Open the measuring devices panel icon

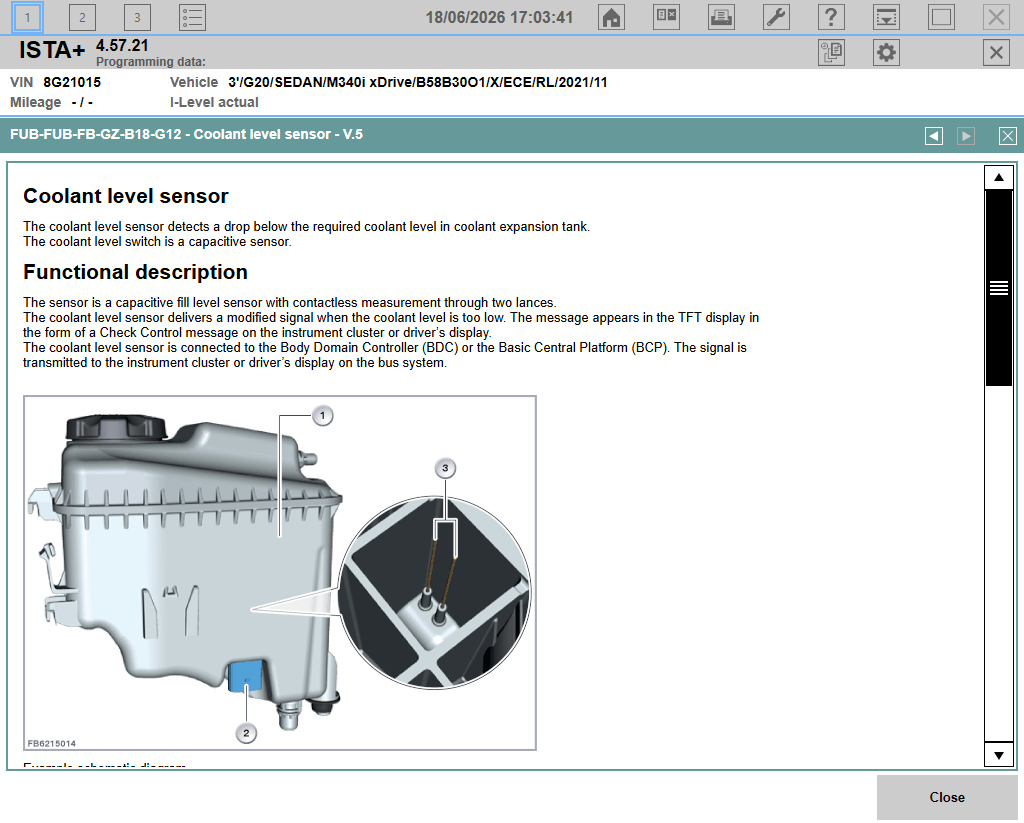(x=666, y=17)
